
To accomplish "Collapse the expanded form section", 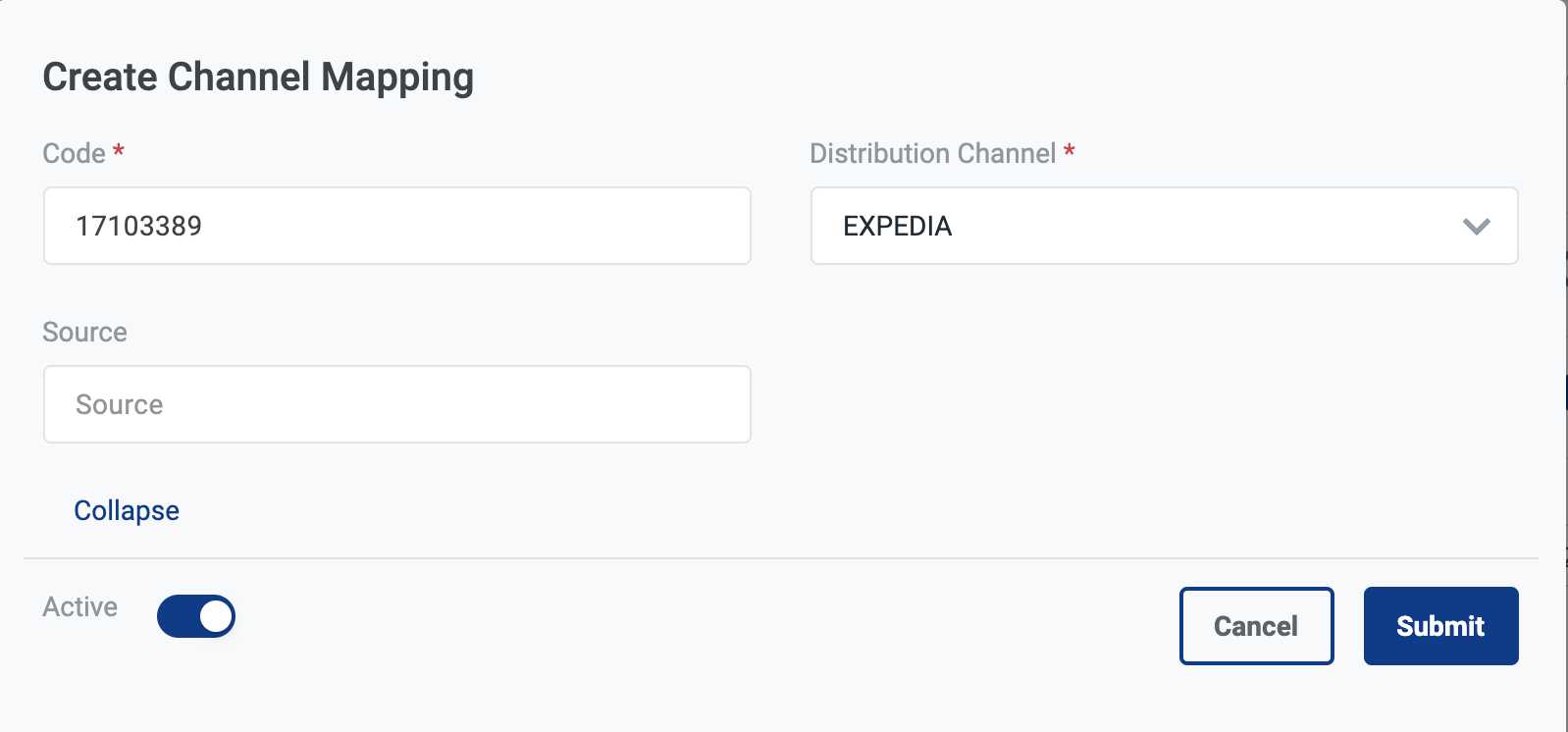I will (x=127, y=510).
